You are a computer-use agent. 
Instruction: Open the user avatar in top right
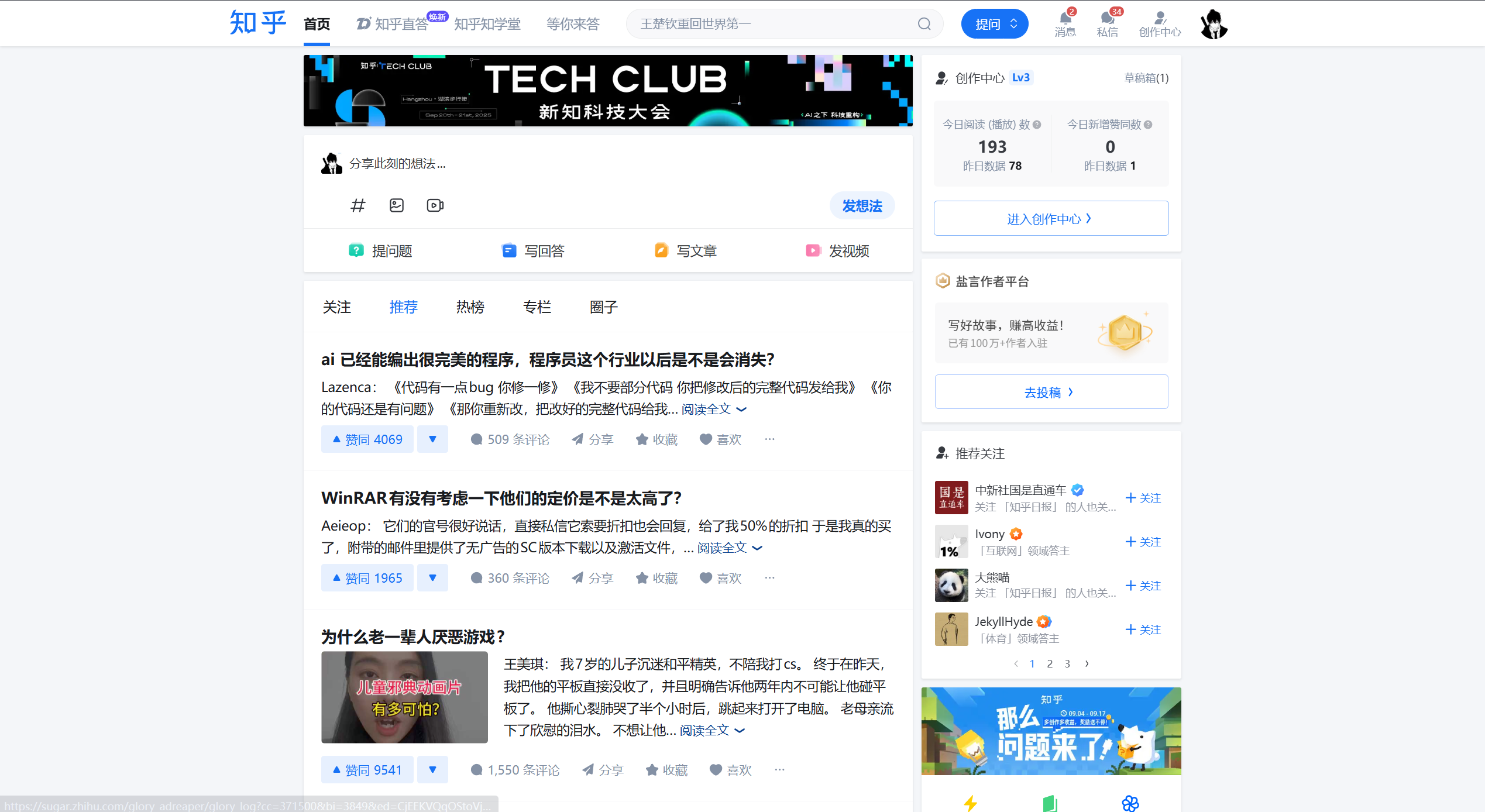pyautogui.click(x=1214, y=24)
